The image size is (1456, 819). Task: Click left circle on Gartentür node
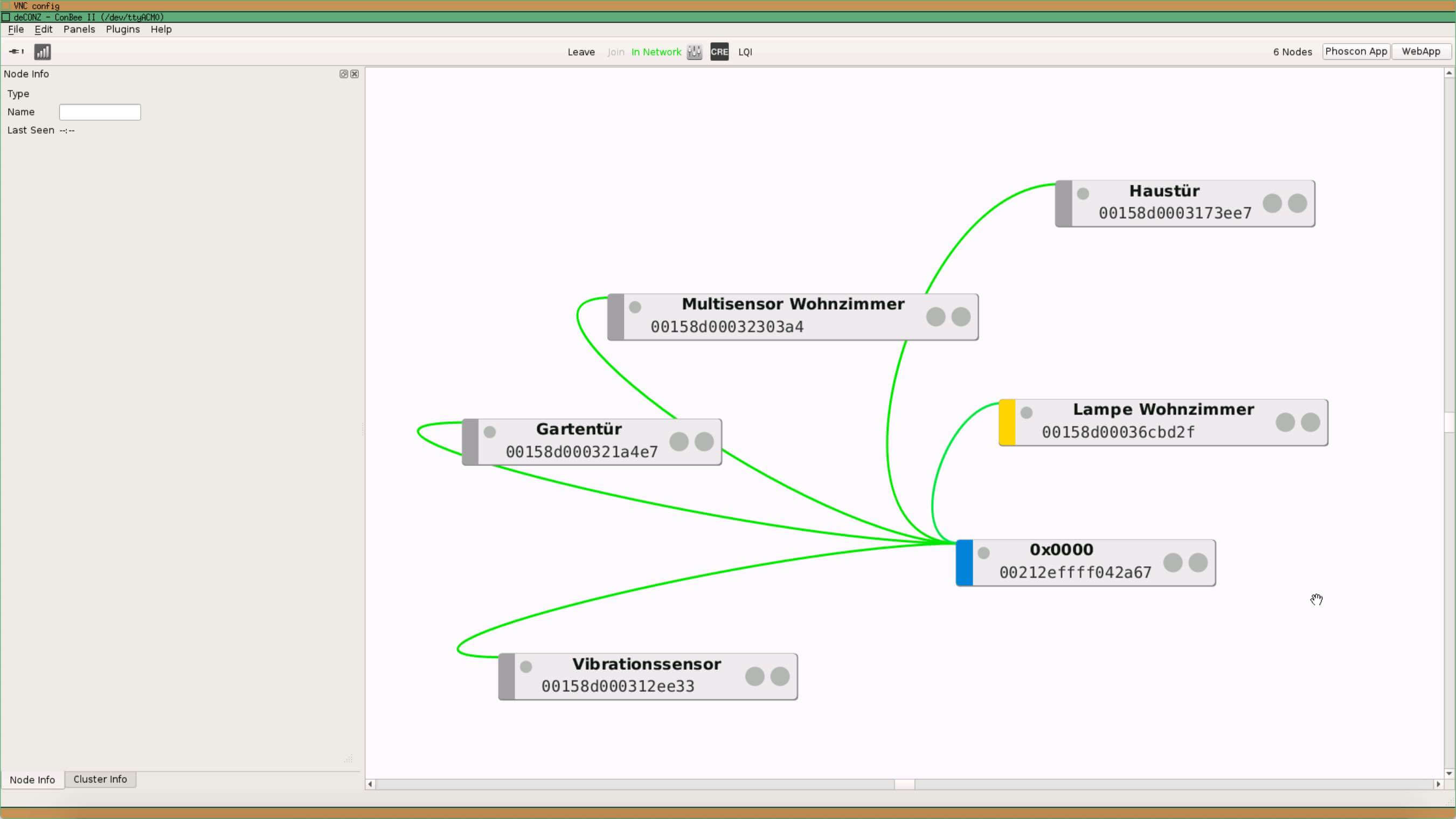coord(678,441)
